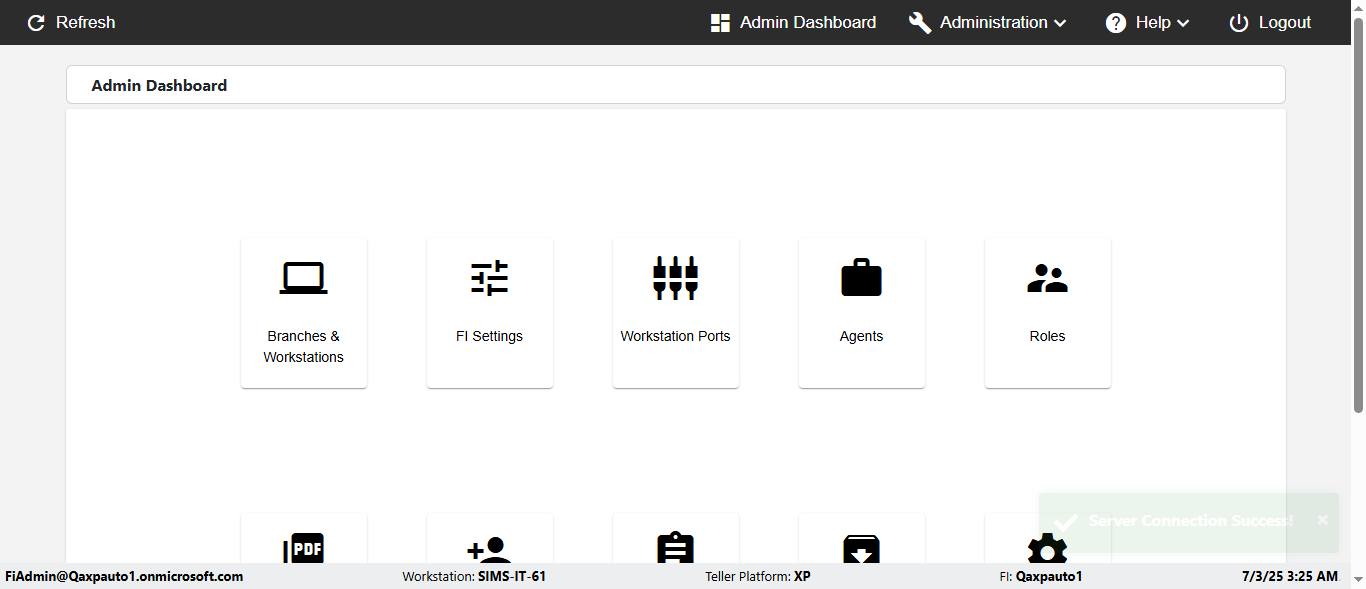Click the Workstation: SIMS-IT-61 status text

(474, 576)
